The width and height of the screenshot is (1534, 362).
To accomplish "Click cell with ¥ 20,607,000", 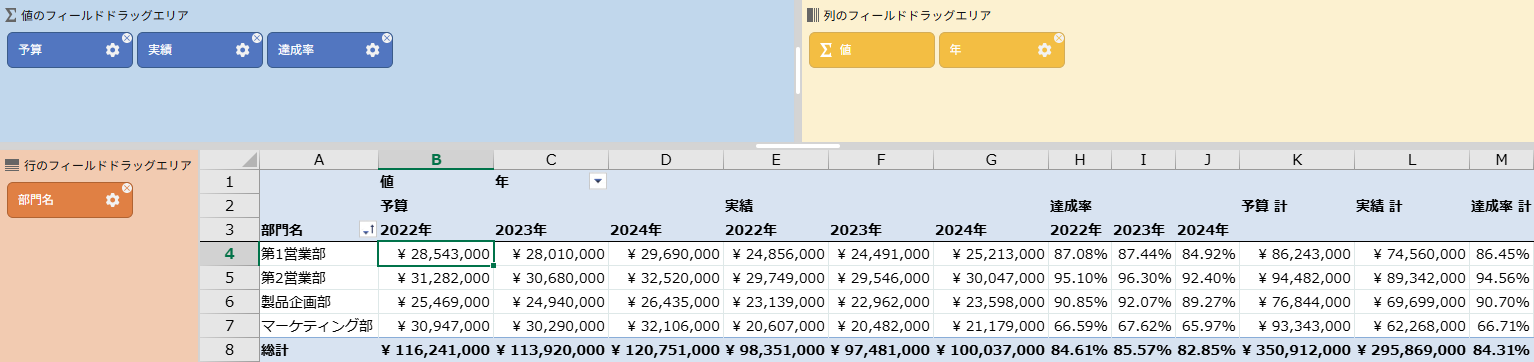I will 776,326.
